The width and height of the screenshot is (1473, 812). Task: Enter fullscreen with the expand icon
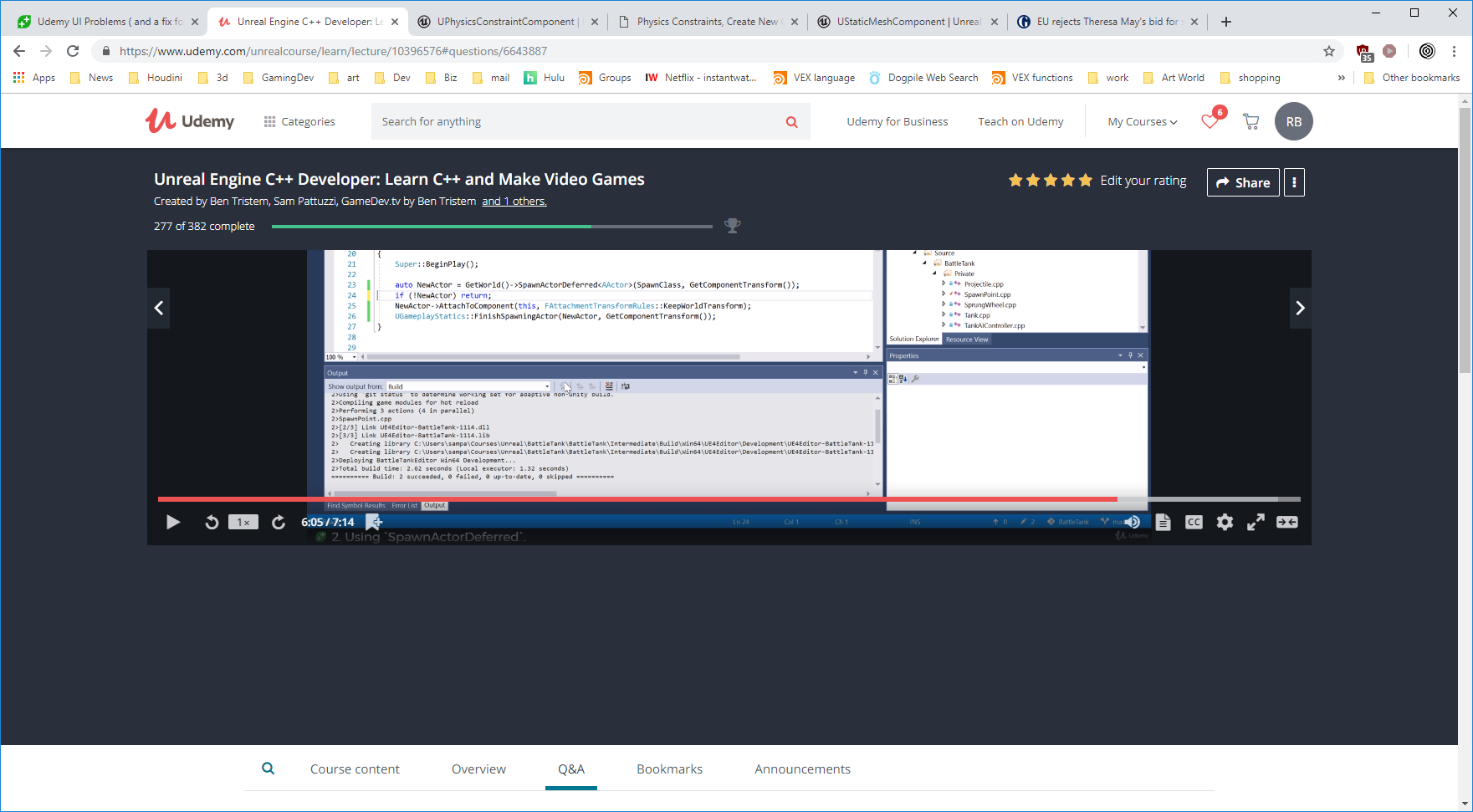(x=1256, y=522)
